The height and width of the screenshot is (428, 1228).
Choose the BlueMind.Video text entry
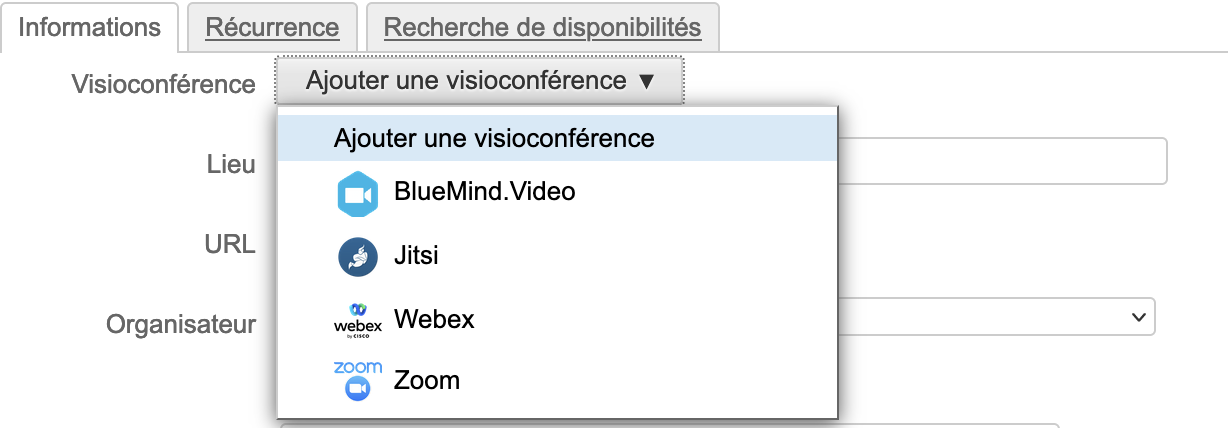pos(485,190)
